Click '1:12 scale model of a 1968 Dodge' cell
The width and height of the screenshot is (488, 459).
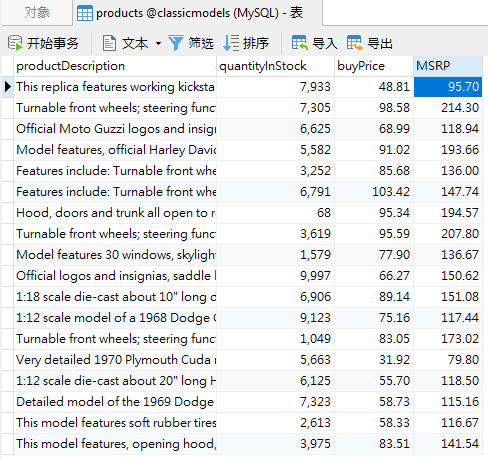(x=115, y=318)
